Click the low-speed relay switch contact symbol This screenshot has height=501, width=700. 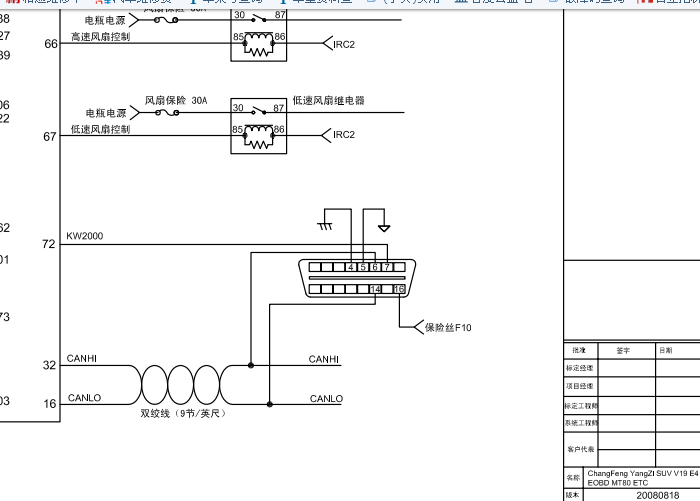(259, 110)
